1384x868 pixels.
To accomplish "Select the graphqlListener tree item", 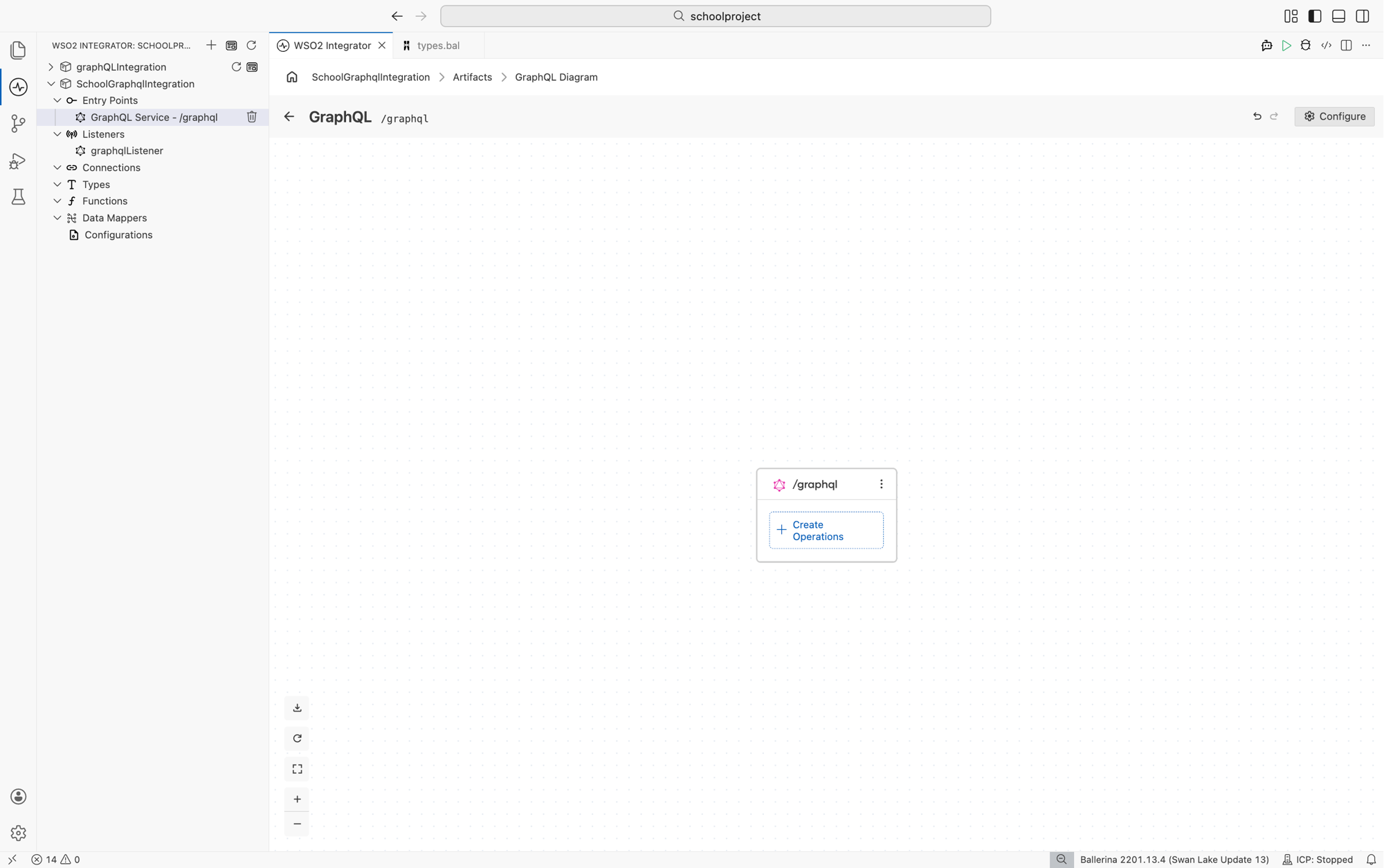I will [127, 151].
